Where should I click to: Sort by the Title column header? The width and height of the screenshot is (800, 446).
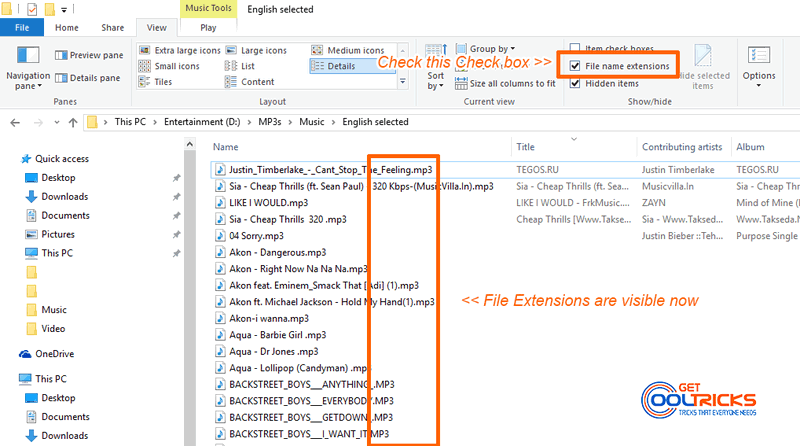[526, 147]
